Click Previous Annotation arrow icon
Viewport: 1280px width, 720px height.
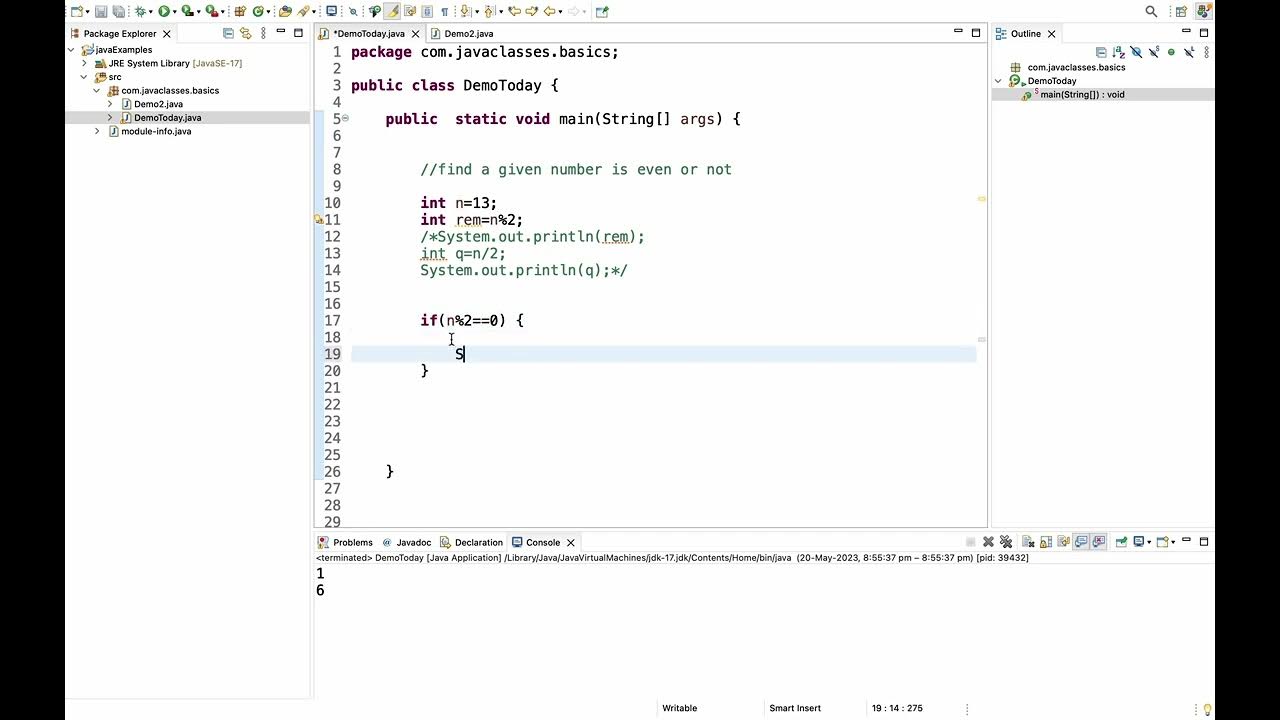click(489, 12)
